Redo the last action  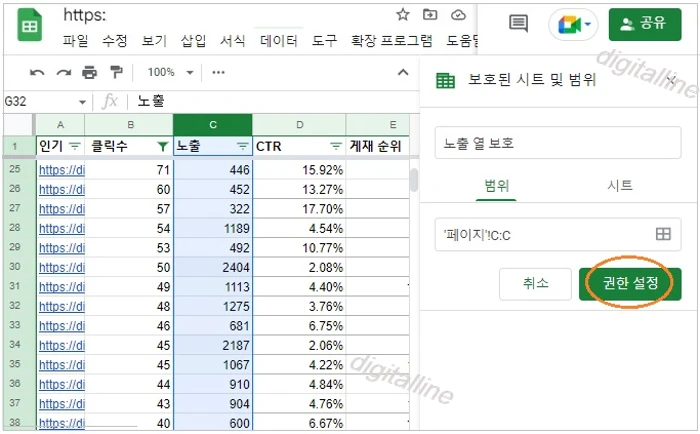(64, 72)
